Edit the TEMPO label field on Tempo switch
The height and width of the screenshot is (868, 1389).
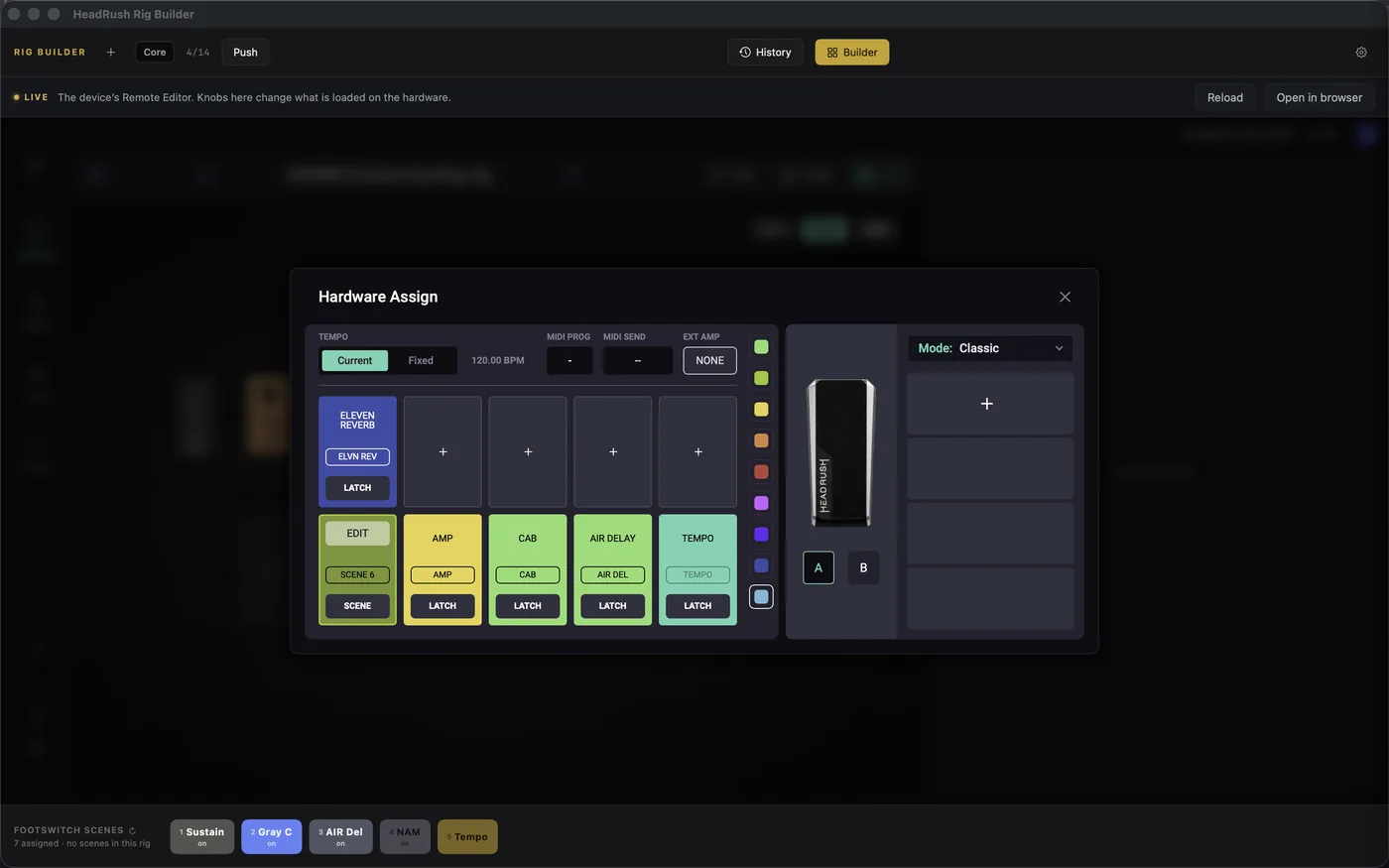click(697, 574)
